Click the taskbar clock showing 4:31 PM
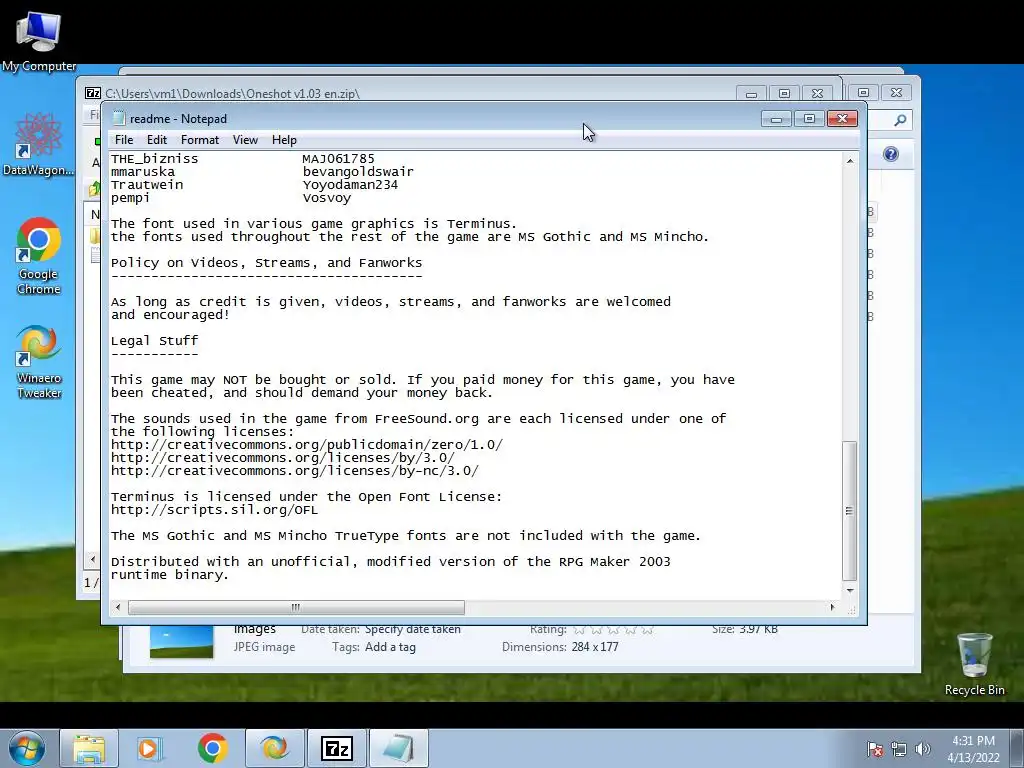Screen dimensions: 1024x768 [973, 749]
